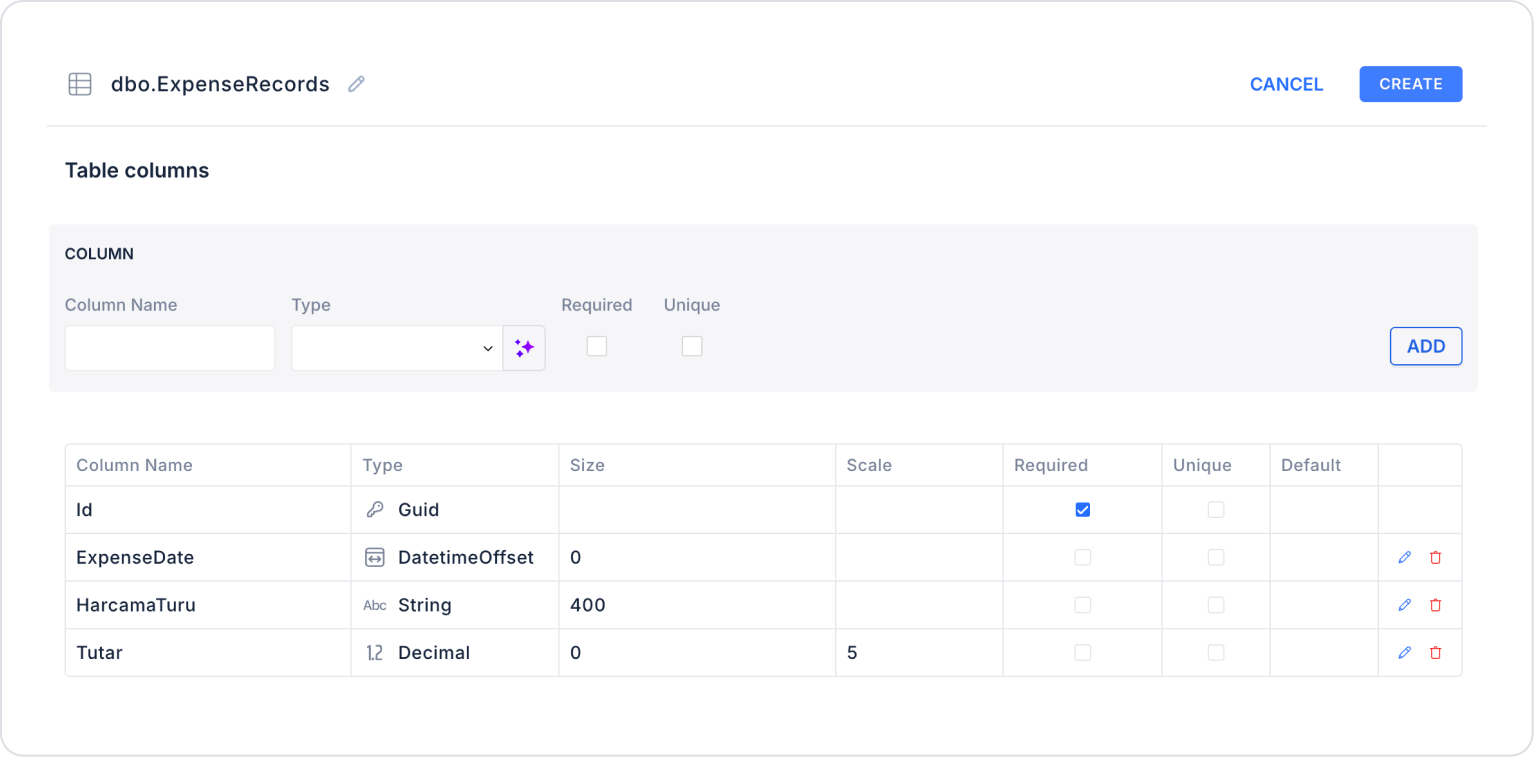
Task: Toggle Unique checkbox in ExpenseDate row
Action: coord(1216,557)
